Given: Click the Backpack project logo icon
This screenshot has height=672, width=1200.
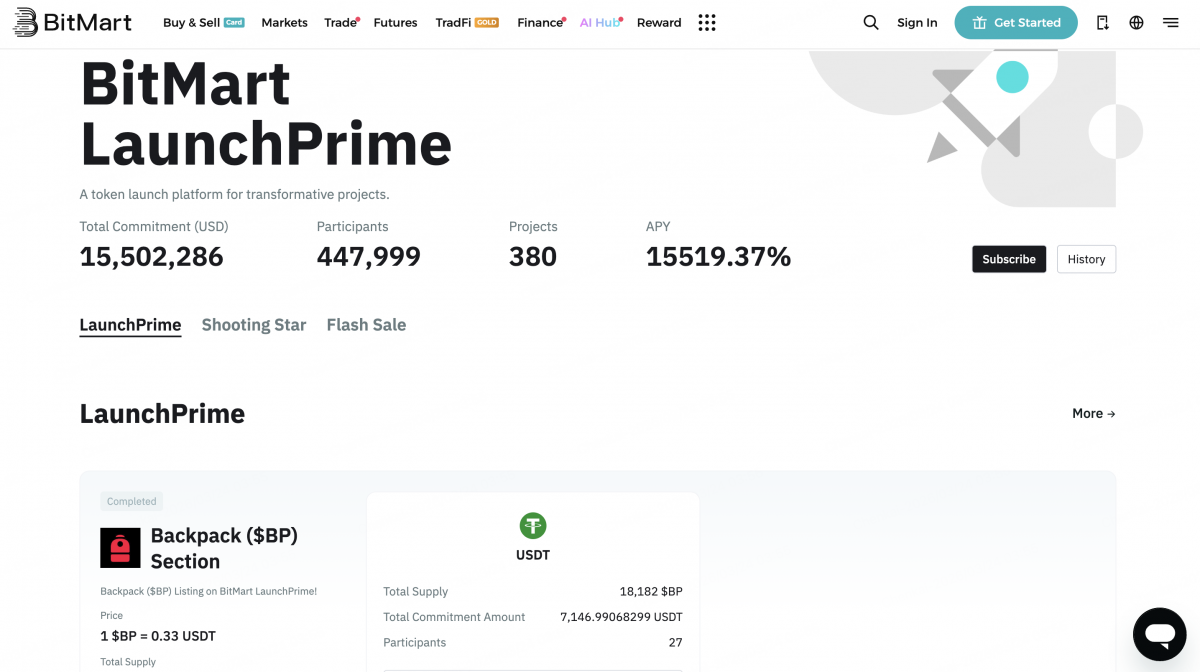Looking at the screenshot, I should pyautogui.click(x=119, y=547).
